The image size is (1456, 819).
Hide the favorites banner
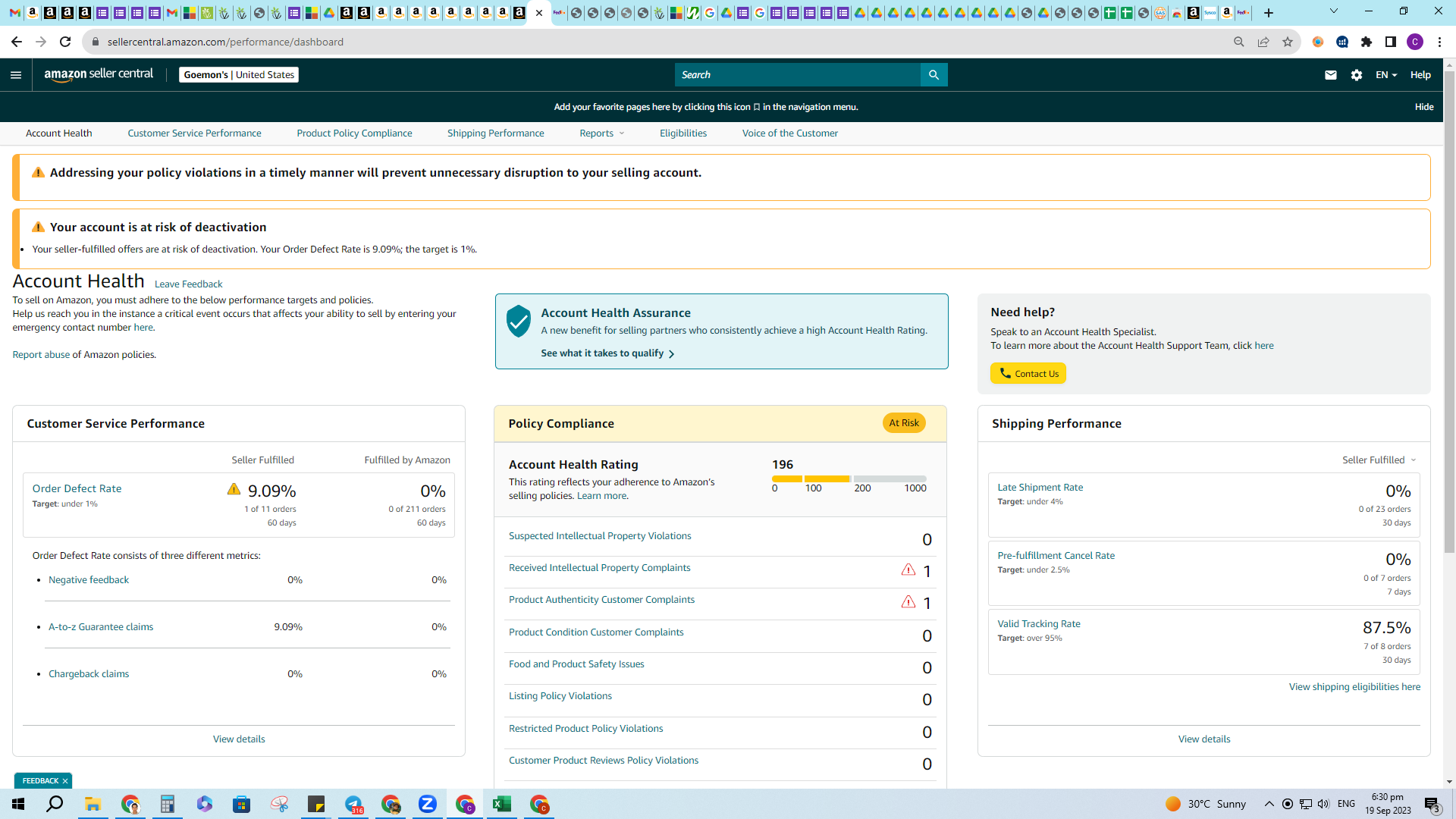[x=1423, y=107]
